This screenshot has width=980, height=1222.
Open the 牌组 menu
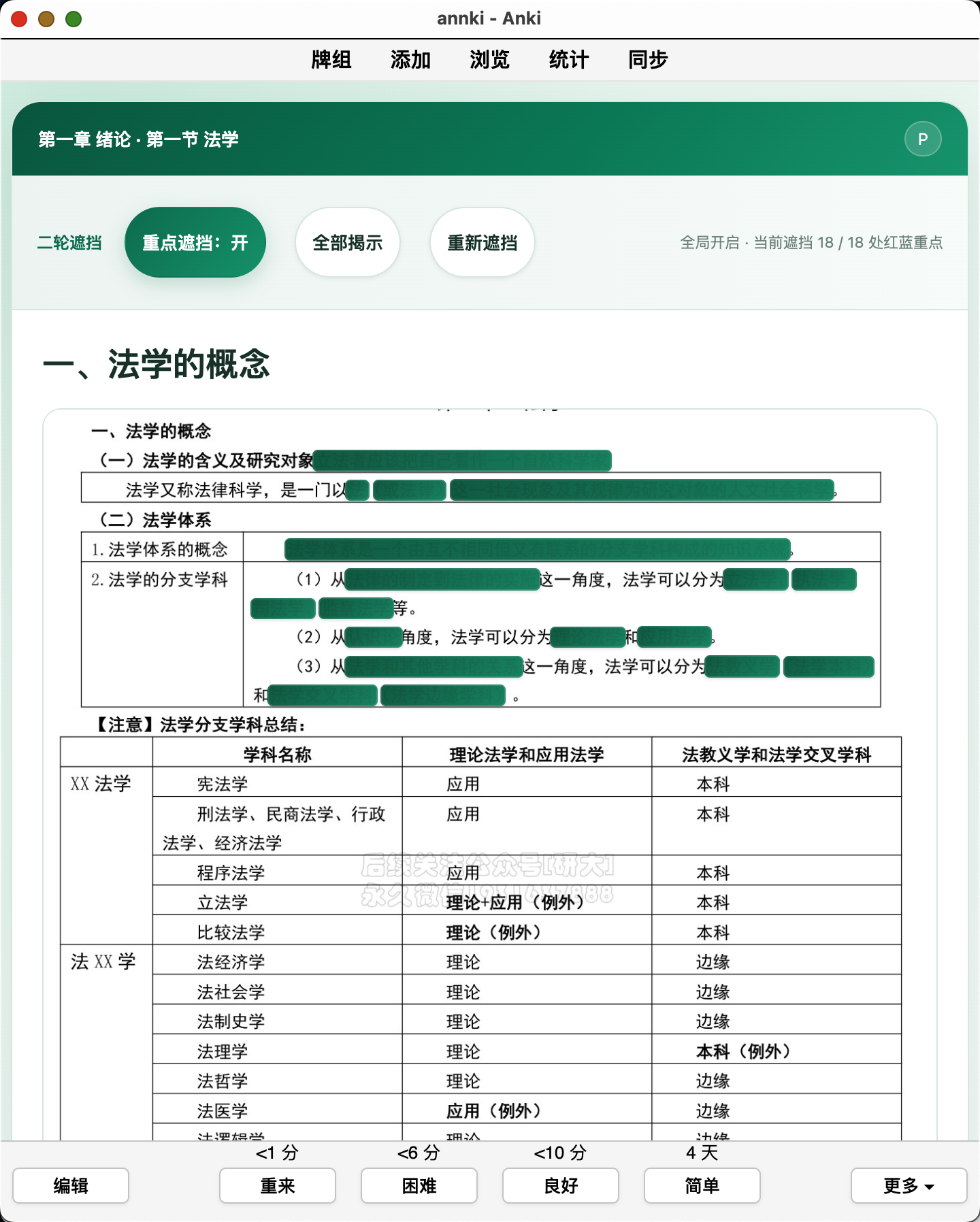[331, 60]
